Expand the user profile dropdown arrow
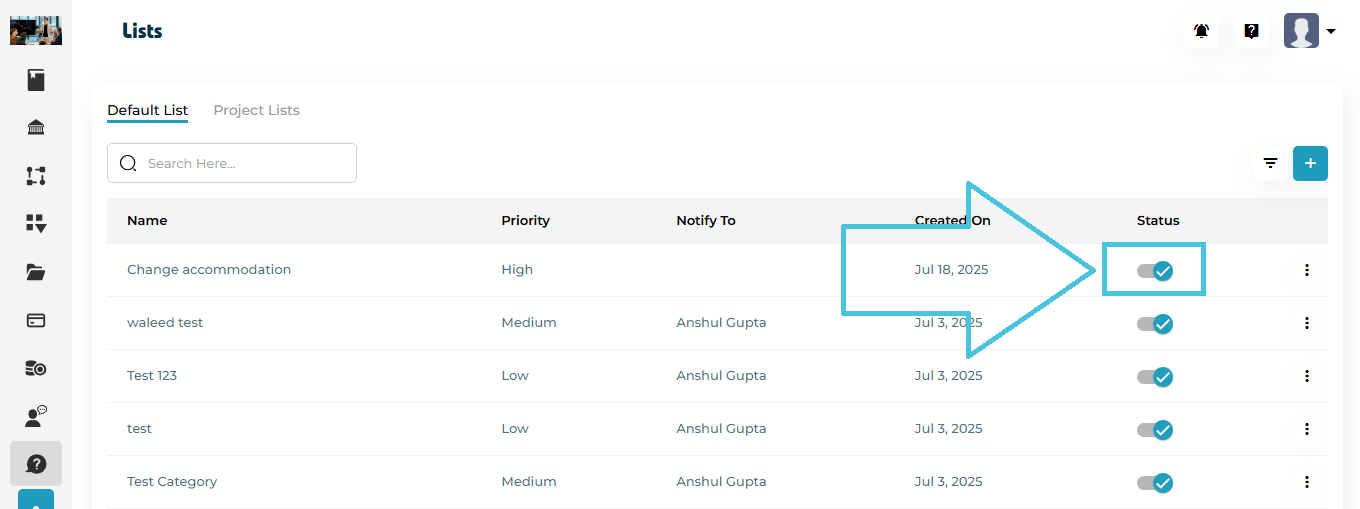 (x=1331, y=32)
